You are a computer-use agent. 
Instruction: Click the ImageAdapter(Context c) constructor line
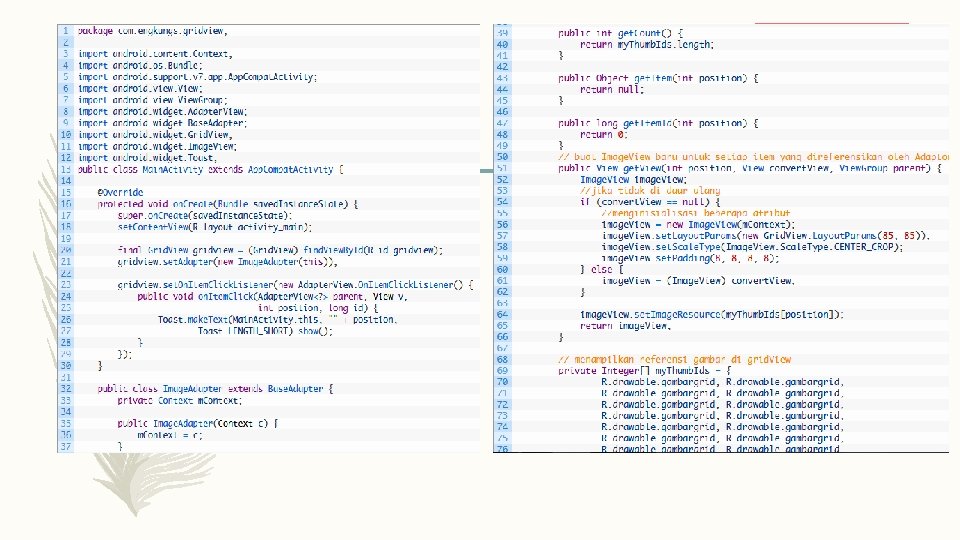198,424
